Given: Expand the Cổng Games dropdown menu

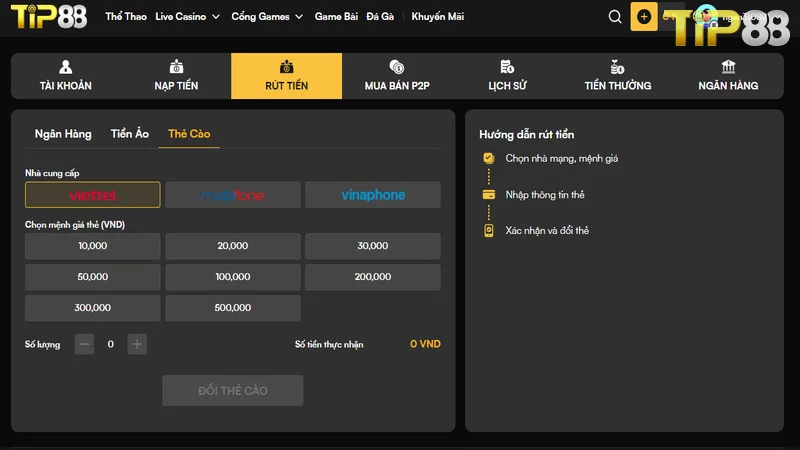Looking at the screenshot, I should point(266,17).
